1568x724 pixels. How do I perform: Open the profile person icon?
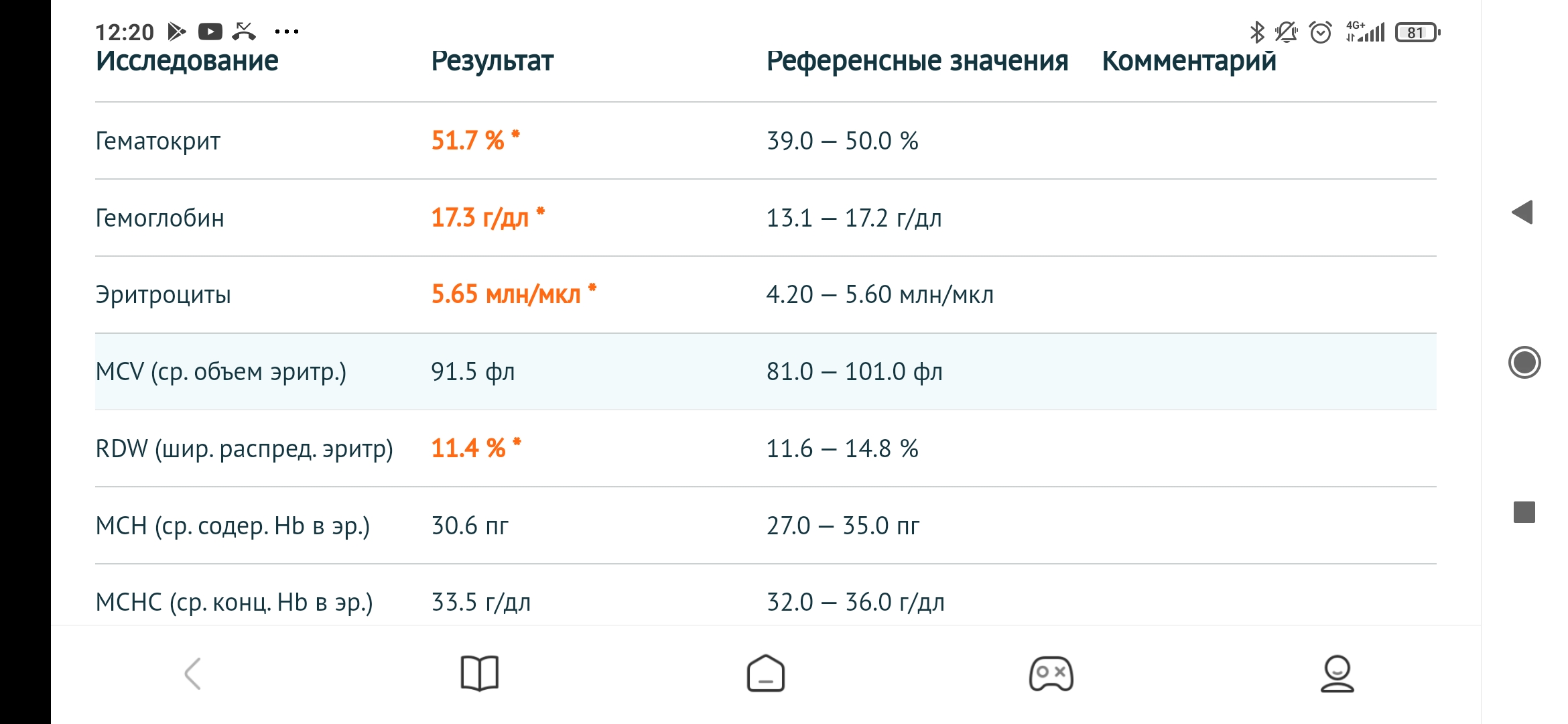(1337, 673)
